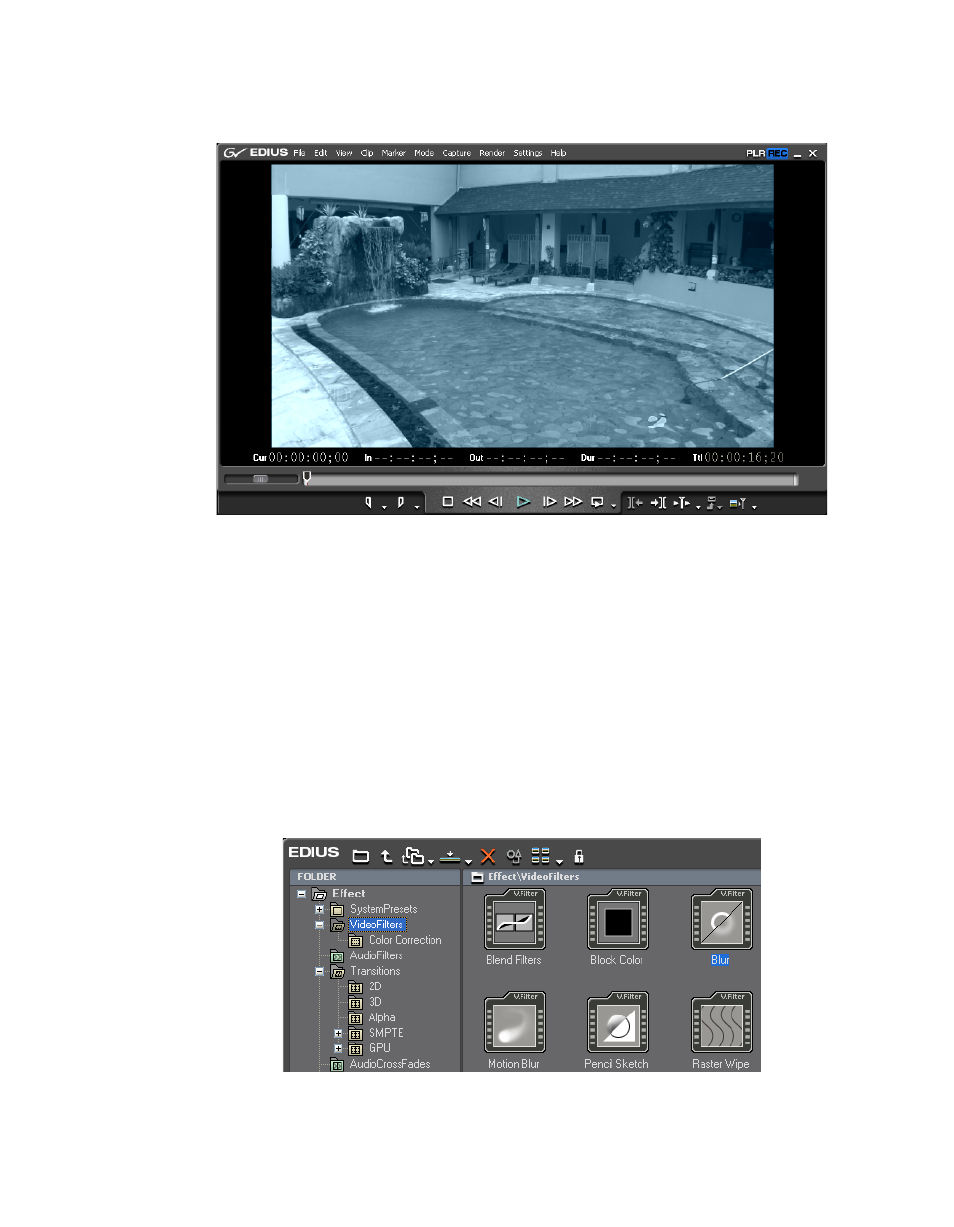This screenshot has height=1227, width=954.
Task: Open the view mode dropdown arrow
Action: [x=559, y=861]
